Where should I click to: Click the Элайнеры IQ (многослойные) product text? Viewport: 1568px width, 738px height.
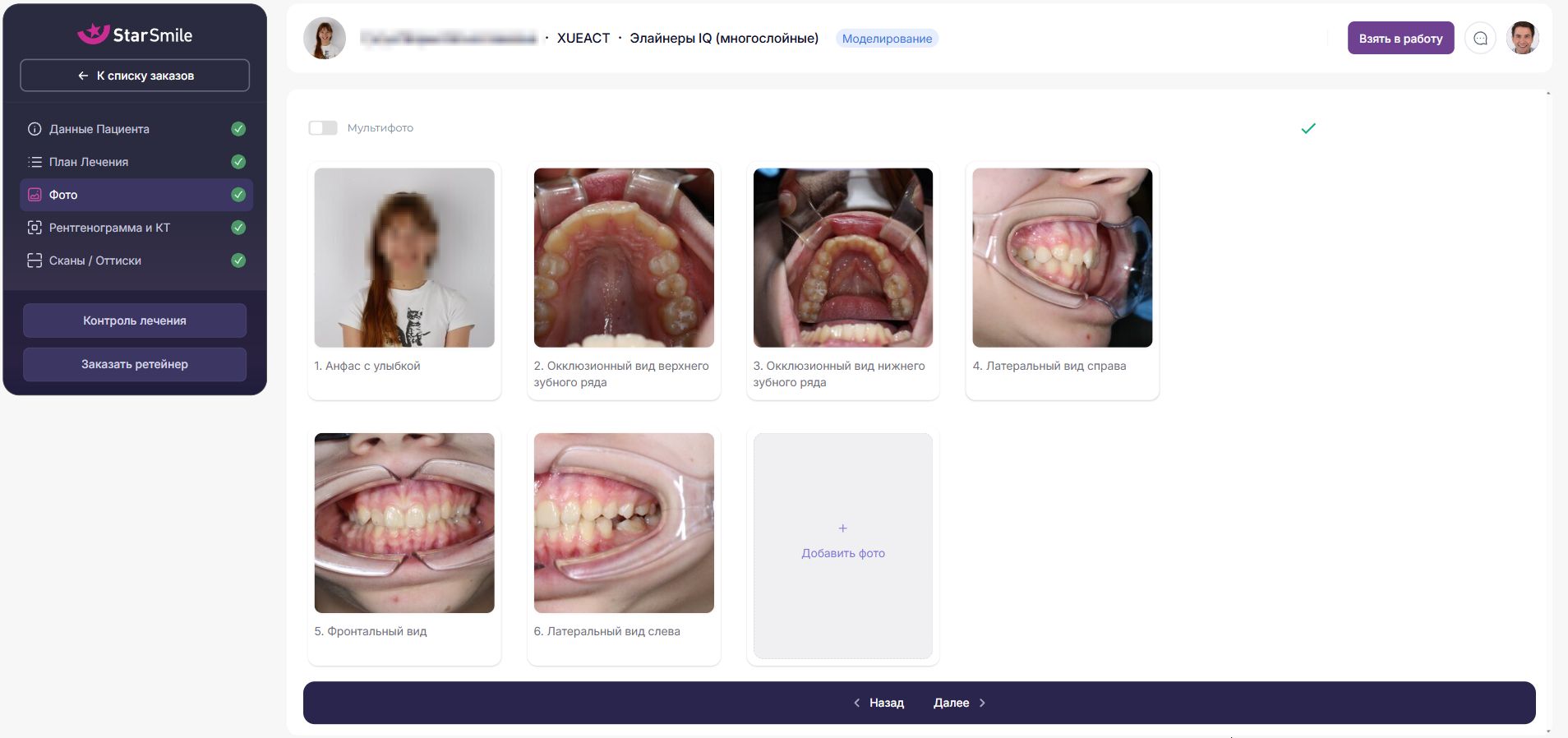click(x=724, y=39)
